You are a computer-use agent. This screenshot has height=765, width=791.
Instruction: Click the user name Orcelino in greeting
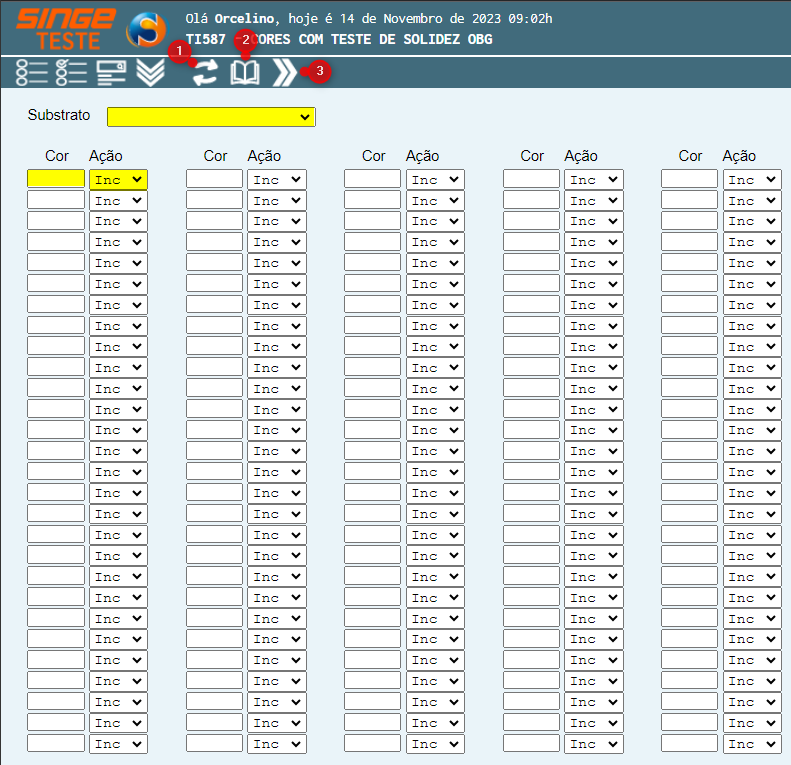point(245,19)
